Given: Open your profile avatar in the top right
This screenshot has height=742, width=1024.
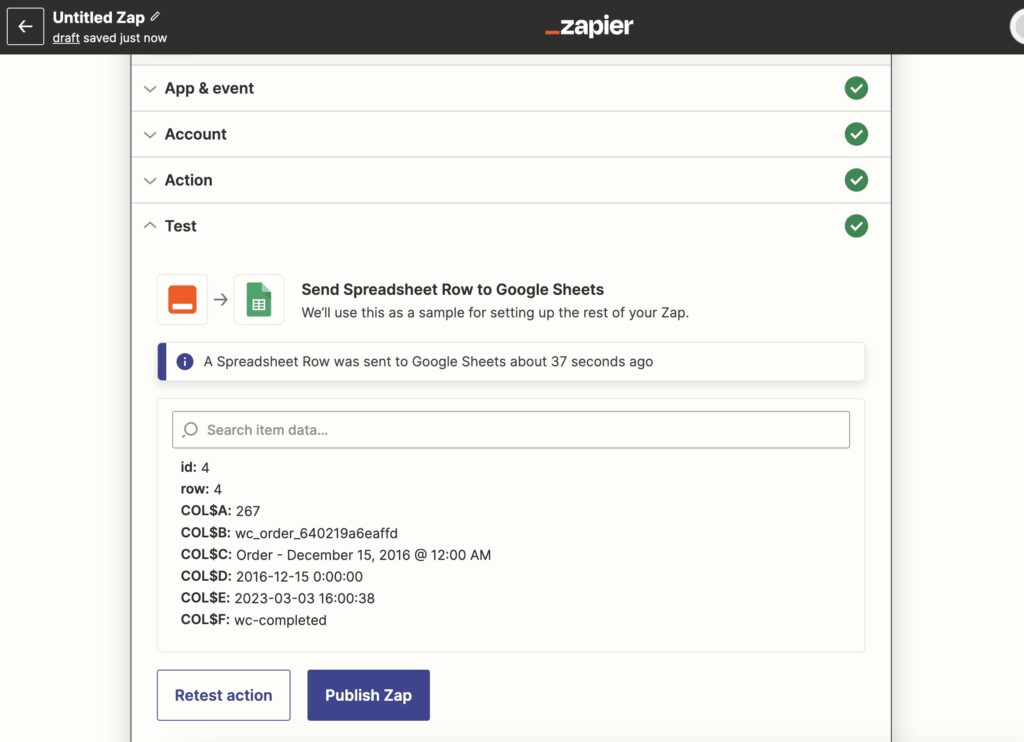Looking at the screenshot, I should 1017,27.
